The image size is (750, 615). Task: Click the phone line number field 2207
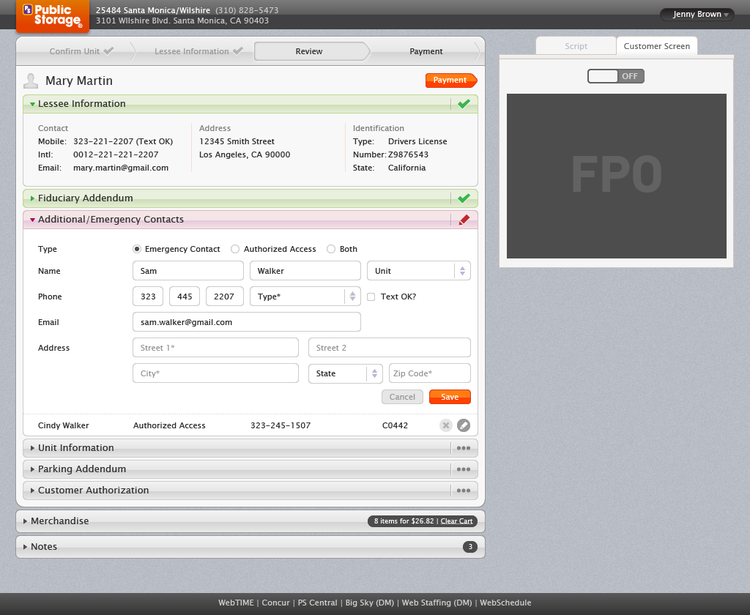224,297
